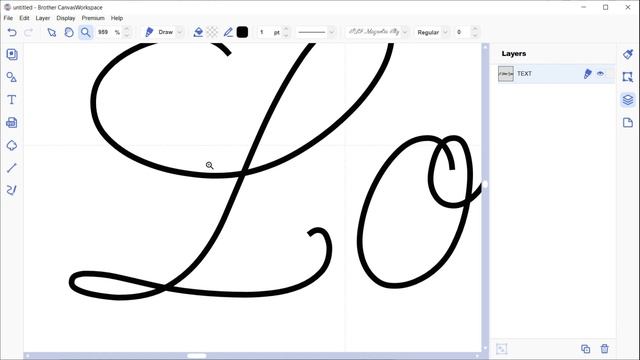The width and height of the screenshot is (640, 360).
Task: Open the Premium menu
Action: 93,18
